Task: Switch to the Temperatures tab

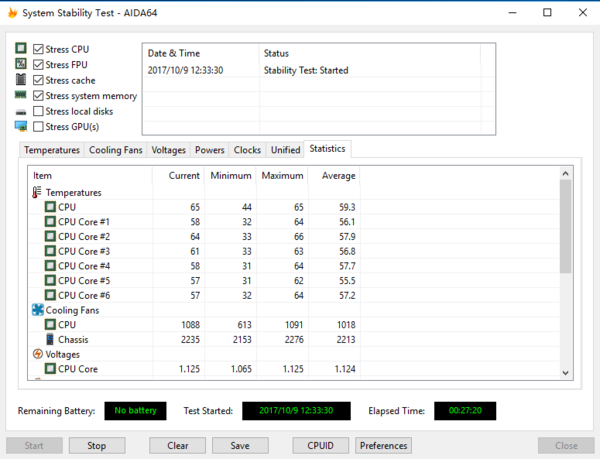Action: click(52, 150)
